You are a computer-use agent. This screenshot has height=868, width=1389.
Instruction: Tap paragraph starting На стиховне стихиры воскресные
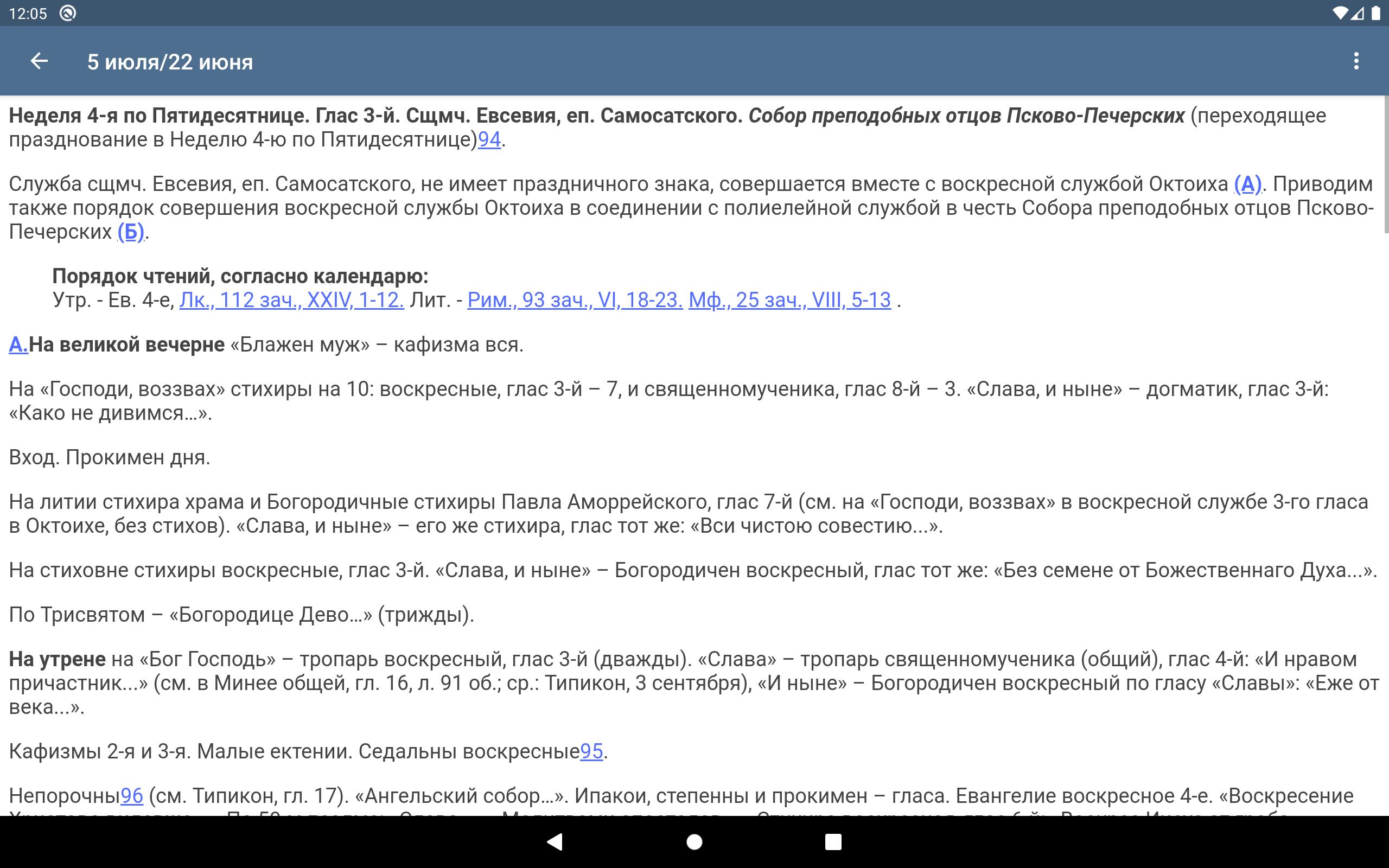[x=693, y=570]
